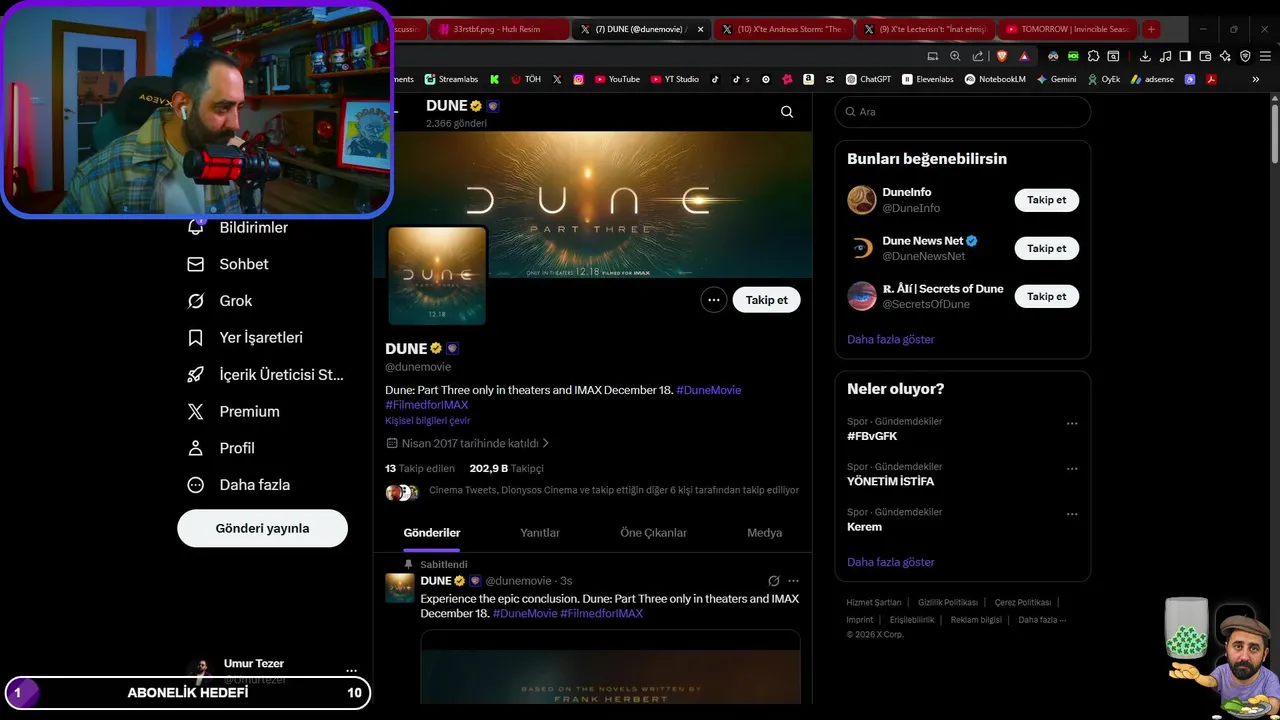Image resolution: width=1280 pixels, height=720 pixels.
Task: Open Instagram bookmark icon
Action: pyautogui.click(x=578, y=79)
